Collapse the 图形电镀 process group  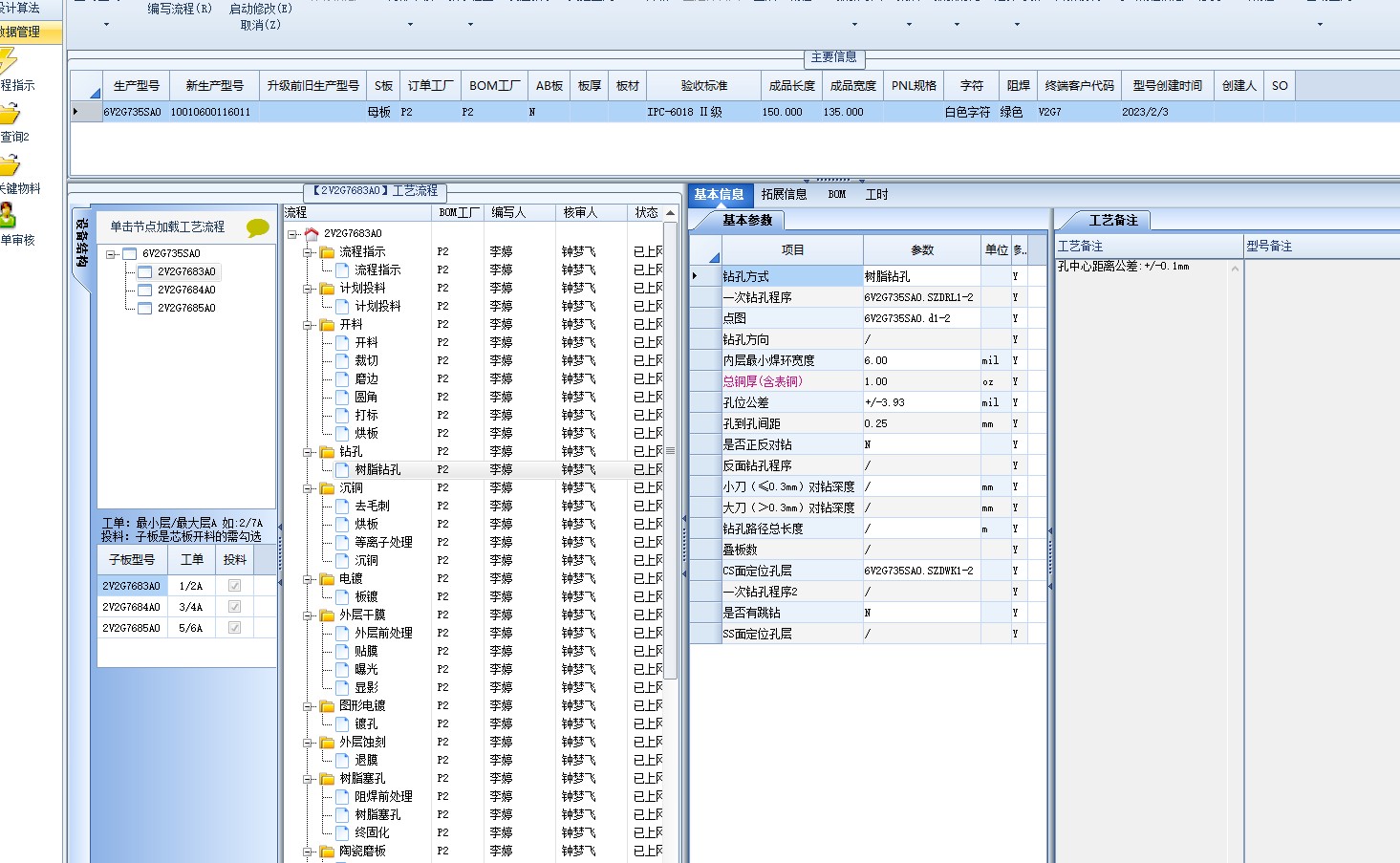tap(308, 705)
